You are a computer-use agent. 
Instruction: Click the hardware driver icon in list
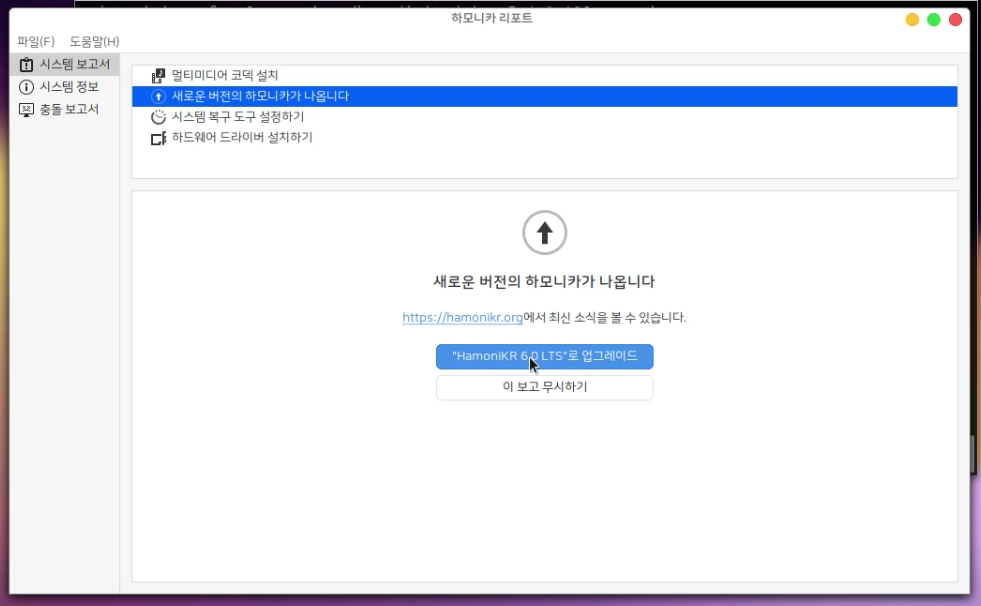pyautogui.click(x=158, y=138)
